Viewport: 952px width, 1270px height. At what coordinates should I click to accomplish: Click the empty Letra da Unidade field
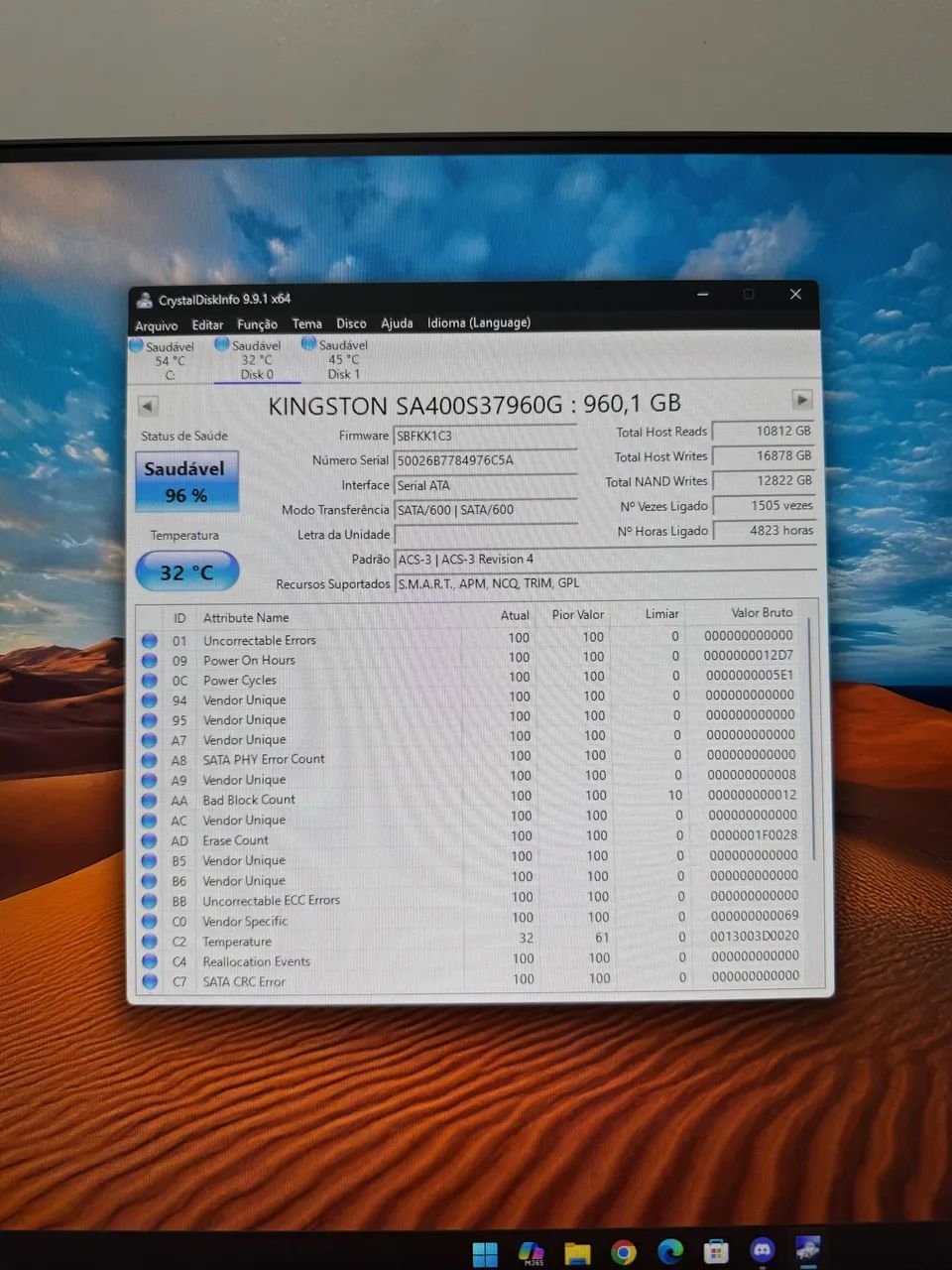486,535
